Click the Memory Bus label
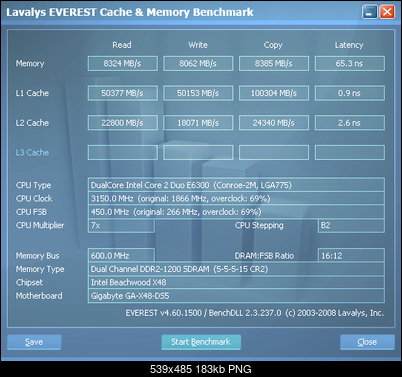This screenshot has width=402, height=377. tap(37, 256)
